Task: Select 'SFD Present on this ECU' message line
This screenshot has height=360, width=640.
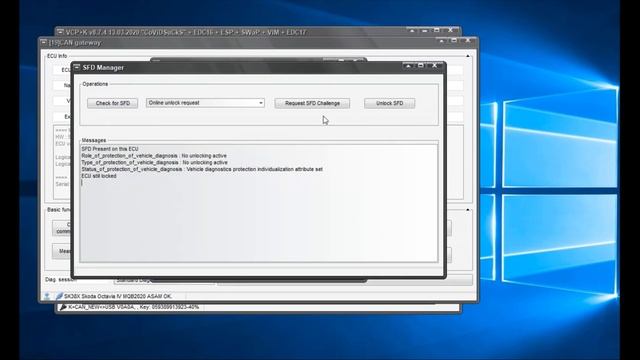Action: (110, 149)
